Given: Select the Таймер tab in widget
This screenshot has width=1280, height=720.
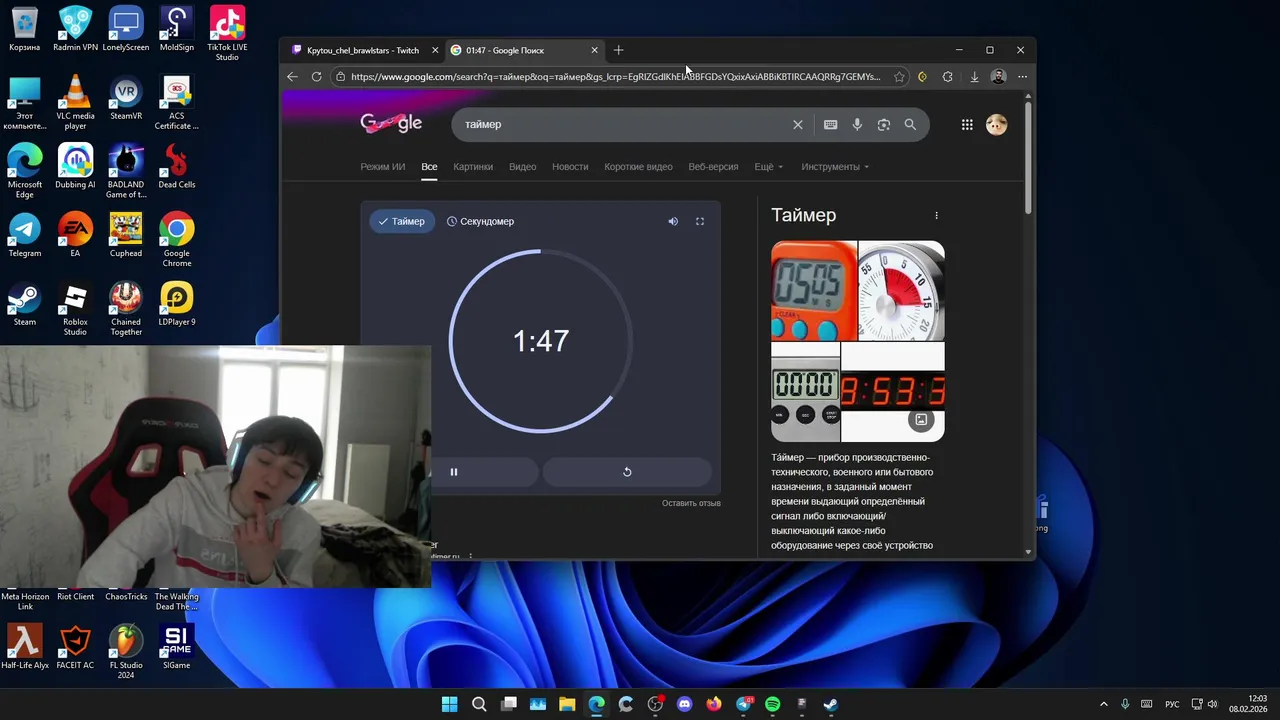Looking at the screenshot, I should [401, 221].
